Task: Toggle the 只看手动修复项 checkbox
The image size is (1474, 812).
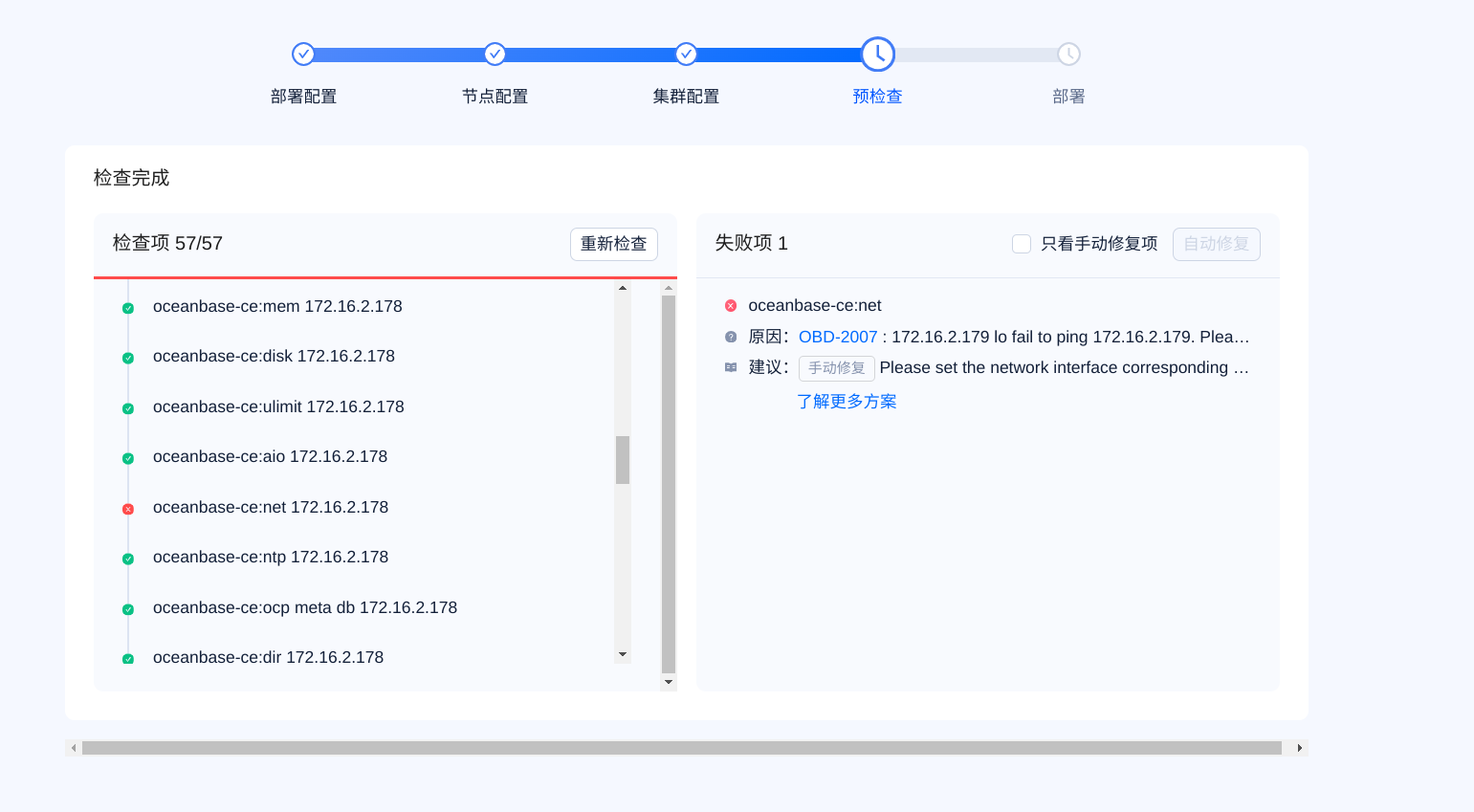Action: click(1022, 244)
